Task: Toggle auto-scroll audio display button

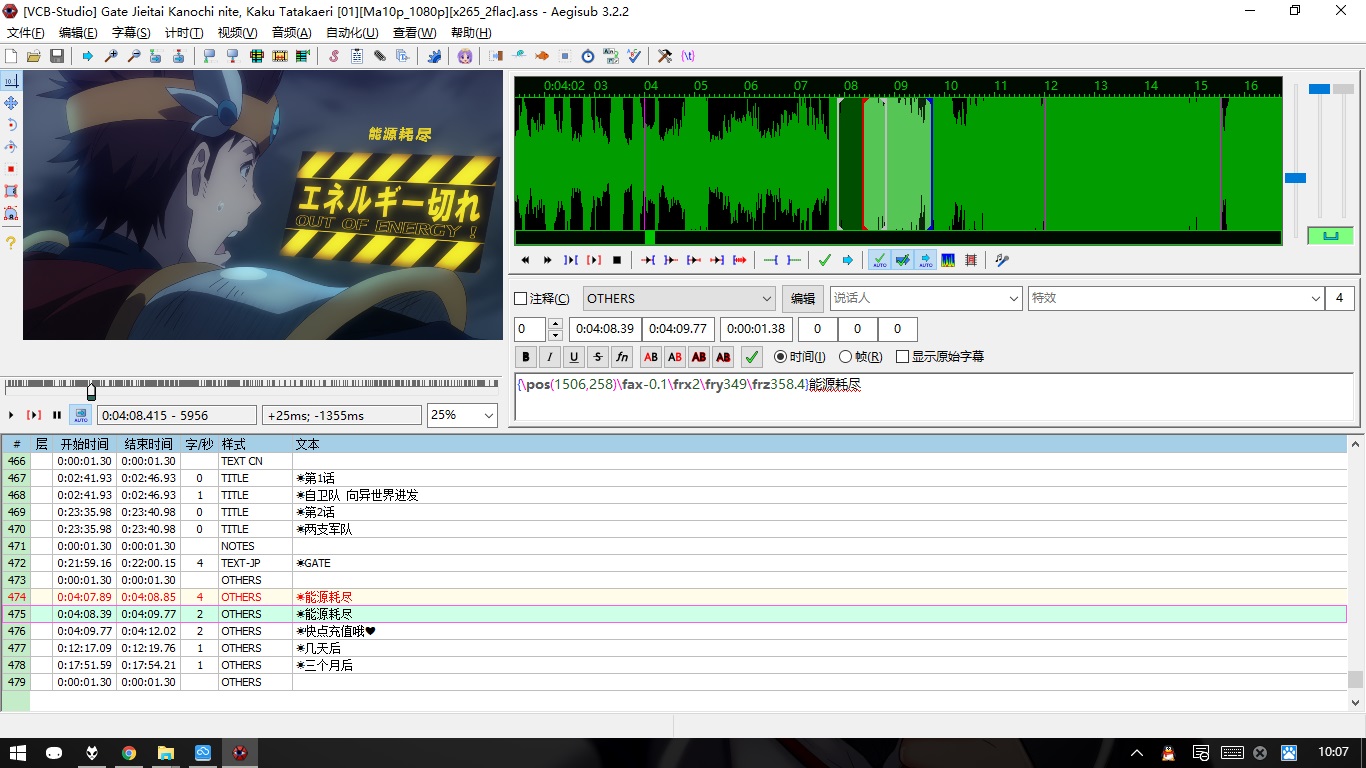Action: click(x=926, y=260)
